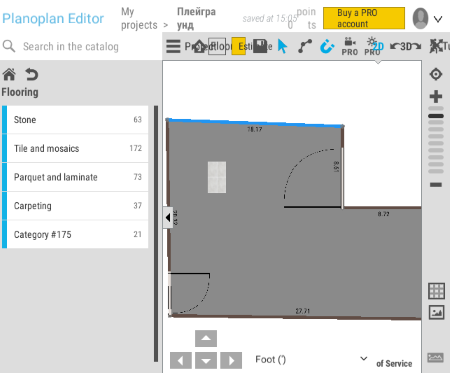450x373 pixels.
Task: Expand the account dropdown chevron
Action: pyautogui.click(x=438, y=19)
